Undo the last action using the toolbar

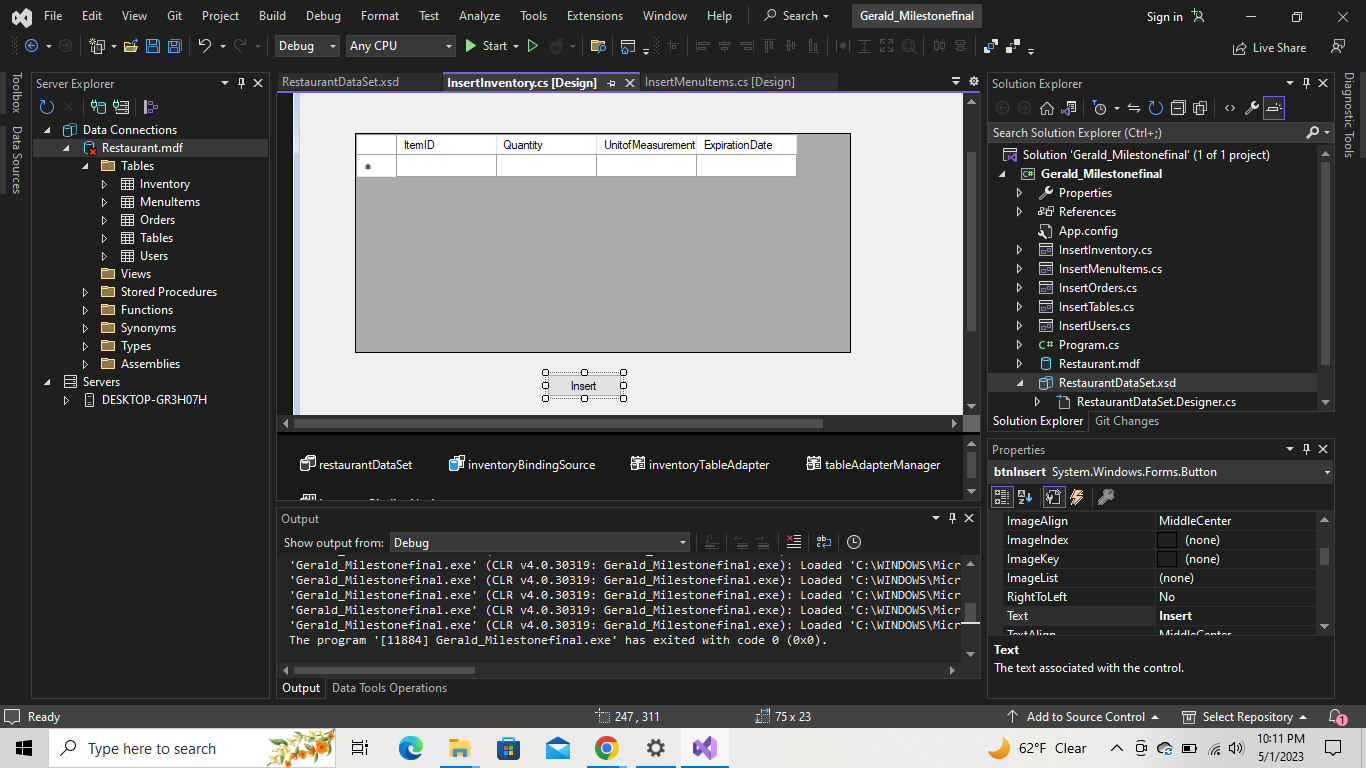[x=207, y=46]
